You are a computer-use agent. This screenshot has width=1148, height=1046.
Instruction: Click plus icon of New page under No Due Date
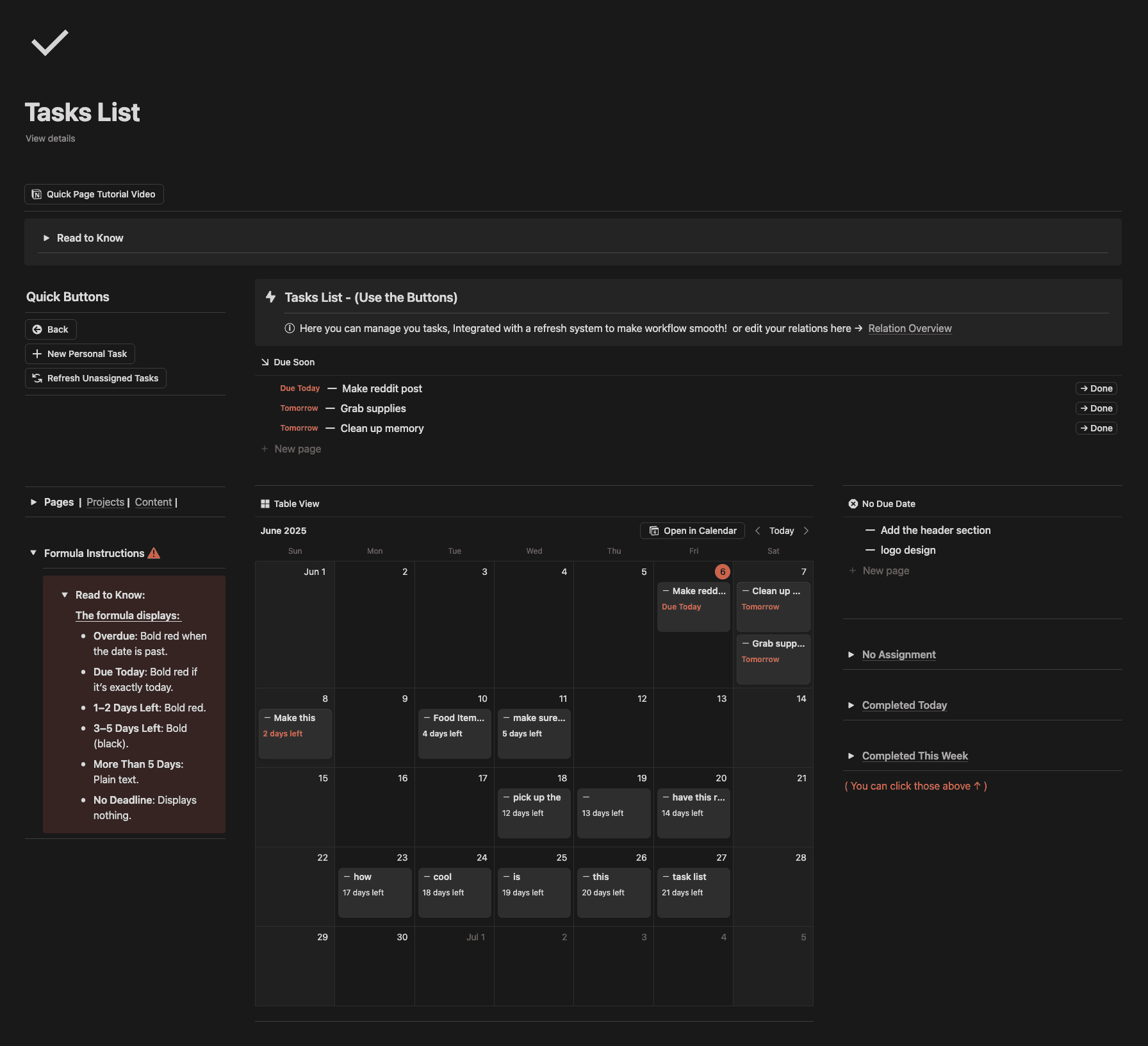(853, 570)
